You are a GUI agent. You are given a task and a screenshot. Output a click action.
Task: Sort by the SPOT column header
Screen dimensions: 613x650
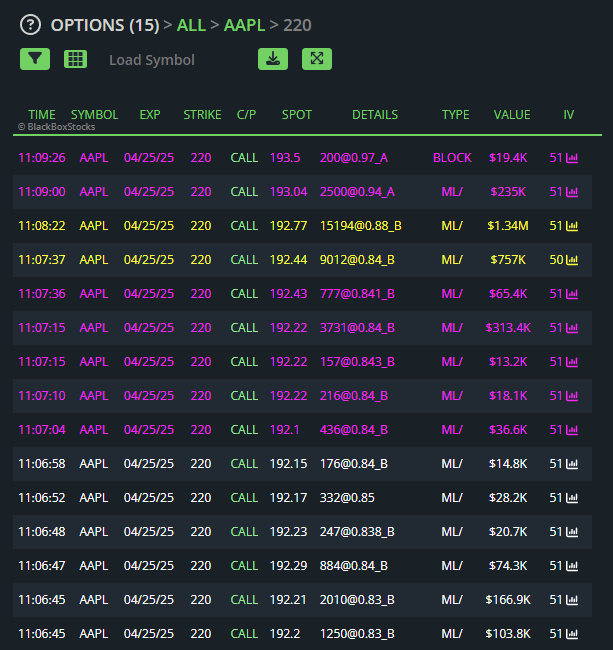pyautogui.click(x=297, y=115)
